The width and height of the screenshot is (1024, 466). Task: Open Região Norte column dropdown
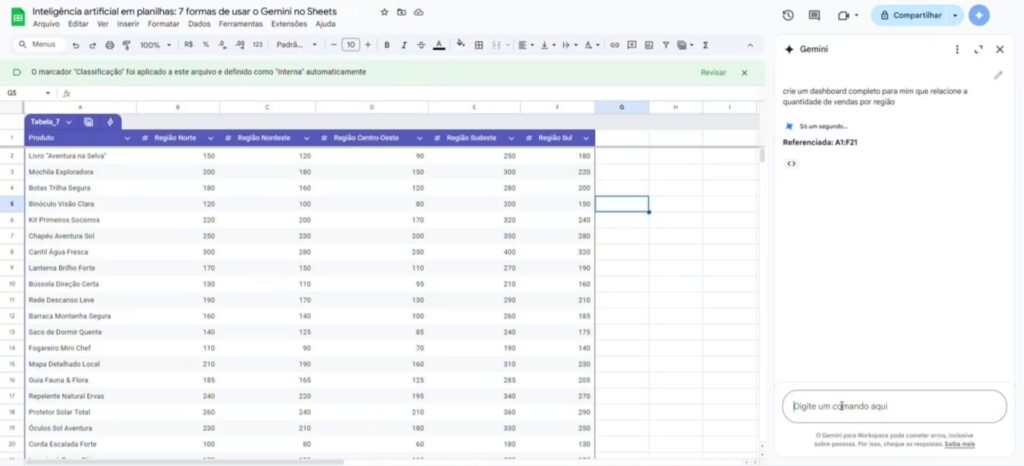[210, 138]
